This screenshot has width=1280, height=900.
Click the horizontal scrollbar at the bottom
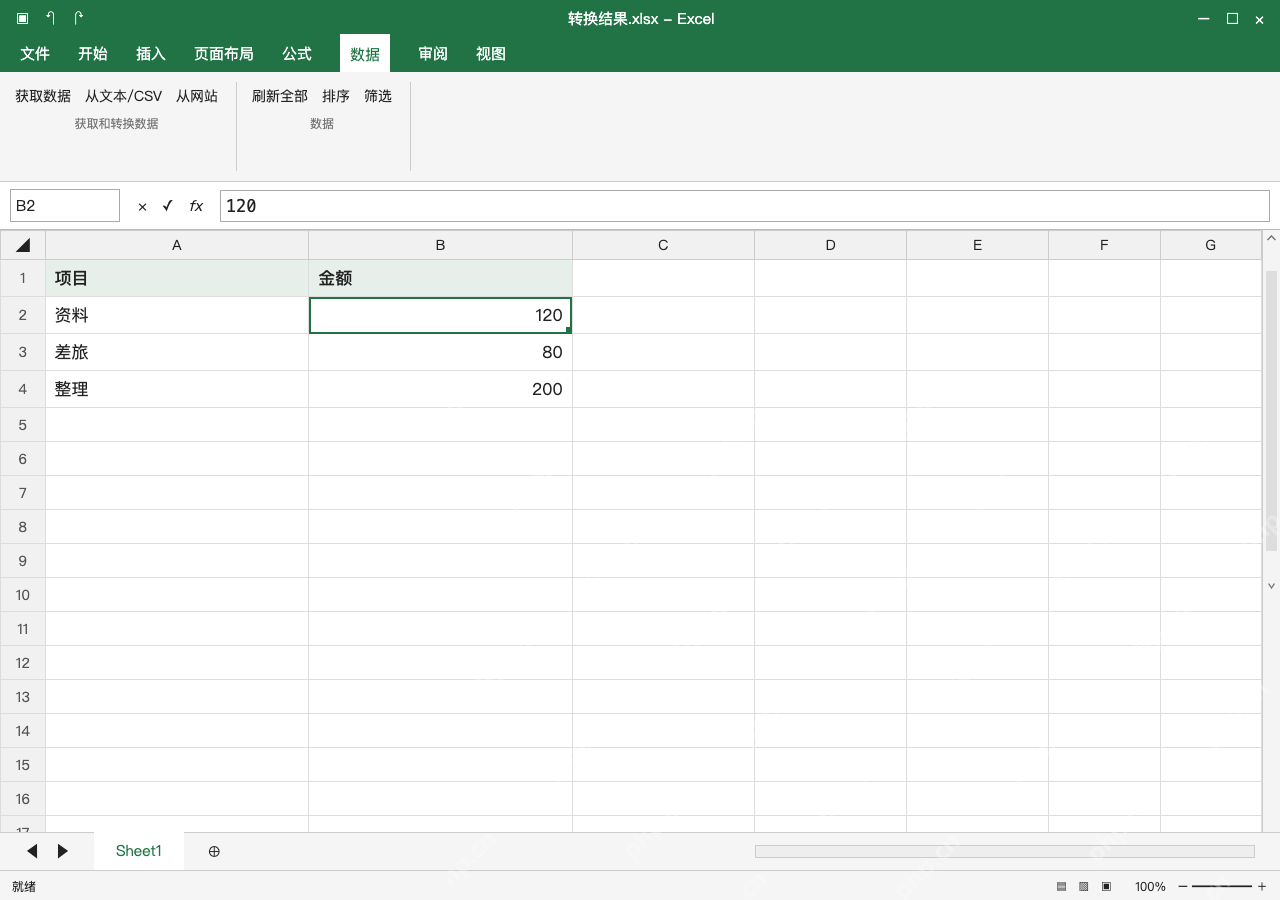1005,851
